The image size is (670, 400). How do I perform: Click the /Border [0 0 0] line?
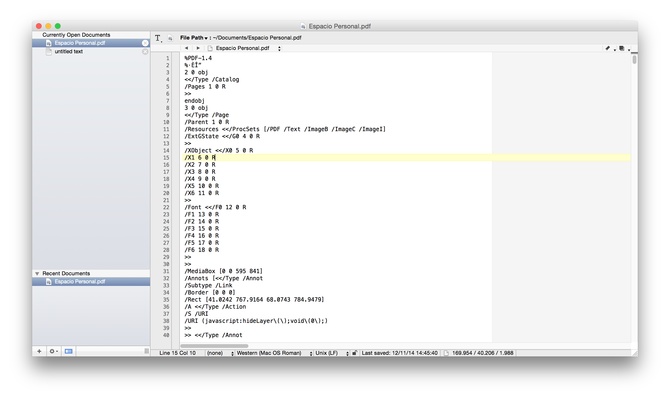click(210, 293)
